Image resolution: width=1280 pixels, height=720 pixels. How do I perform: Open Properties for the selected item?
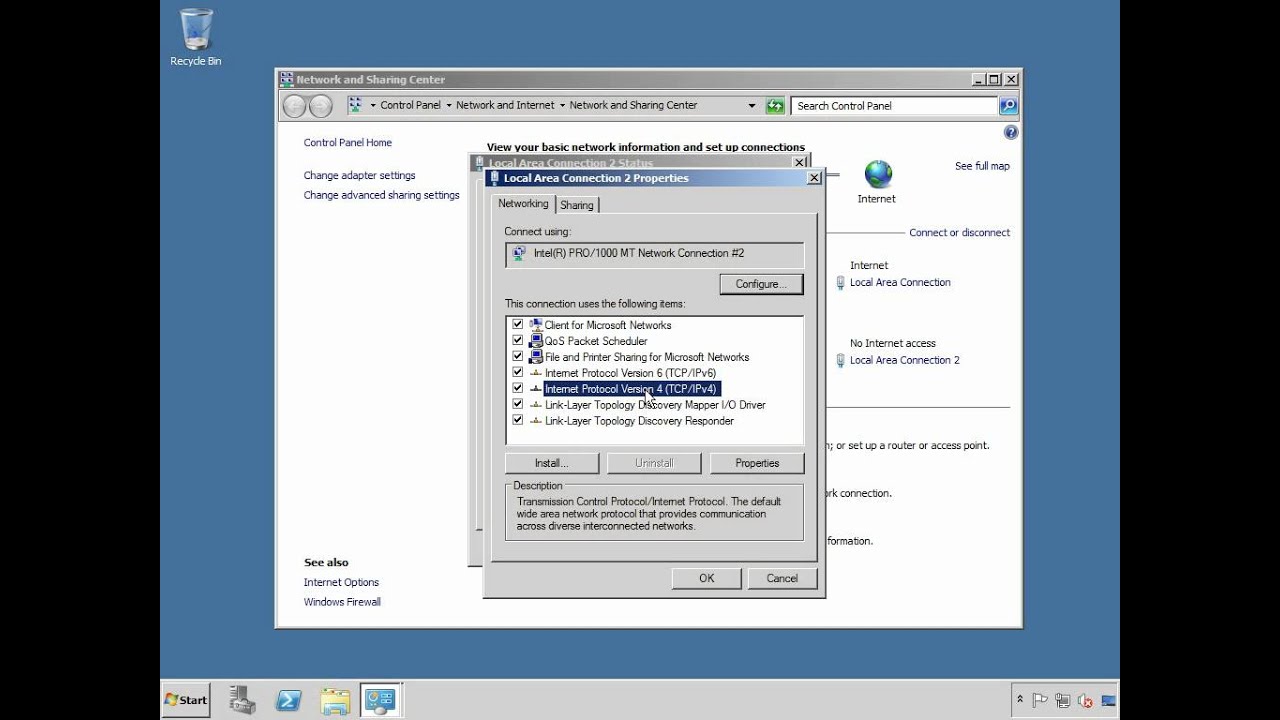(x=757, y=463)
